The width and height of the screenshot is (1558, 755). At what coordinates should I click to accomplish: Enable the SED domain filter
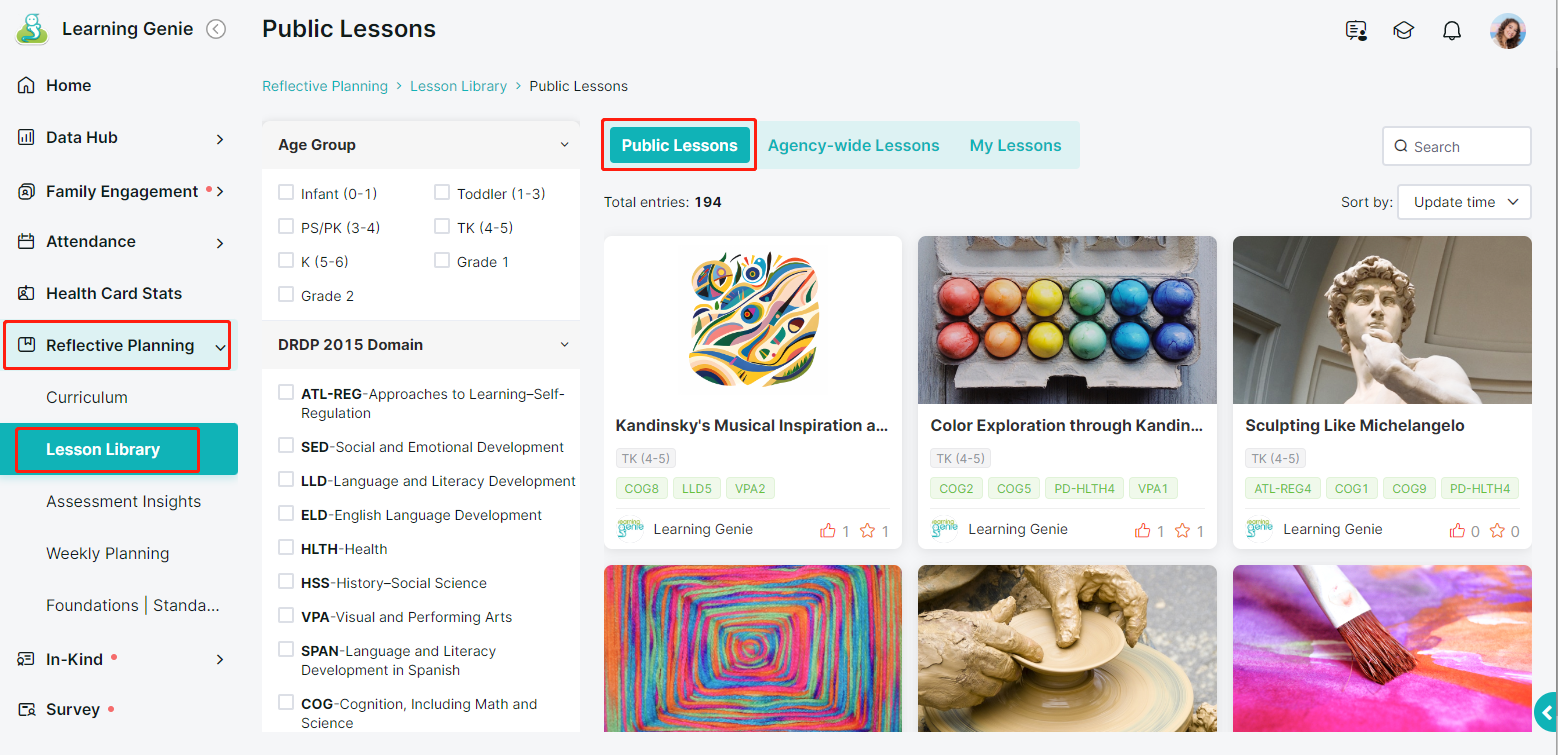click(286, 446)
